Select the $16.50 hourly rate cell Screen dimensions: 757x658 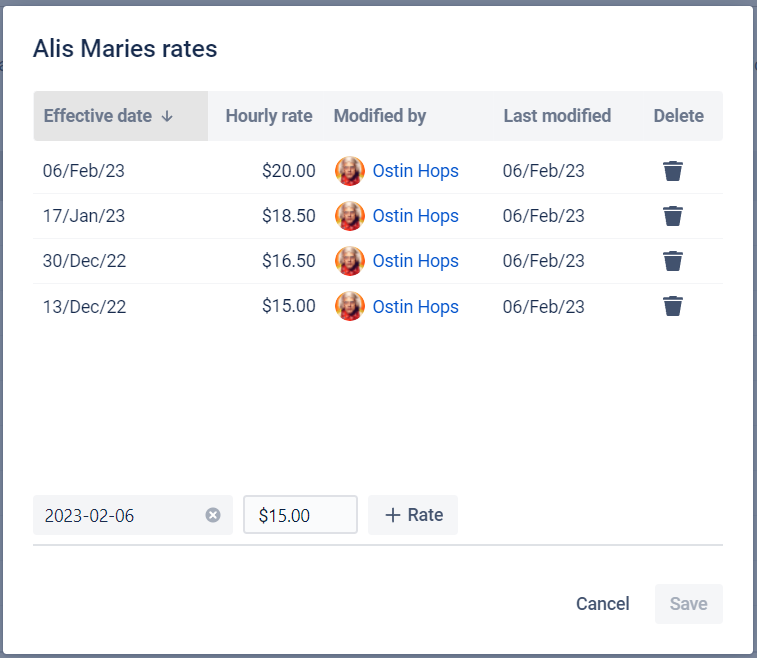(289, 261)
